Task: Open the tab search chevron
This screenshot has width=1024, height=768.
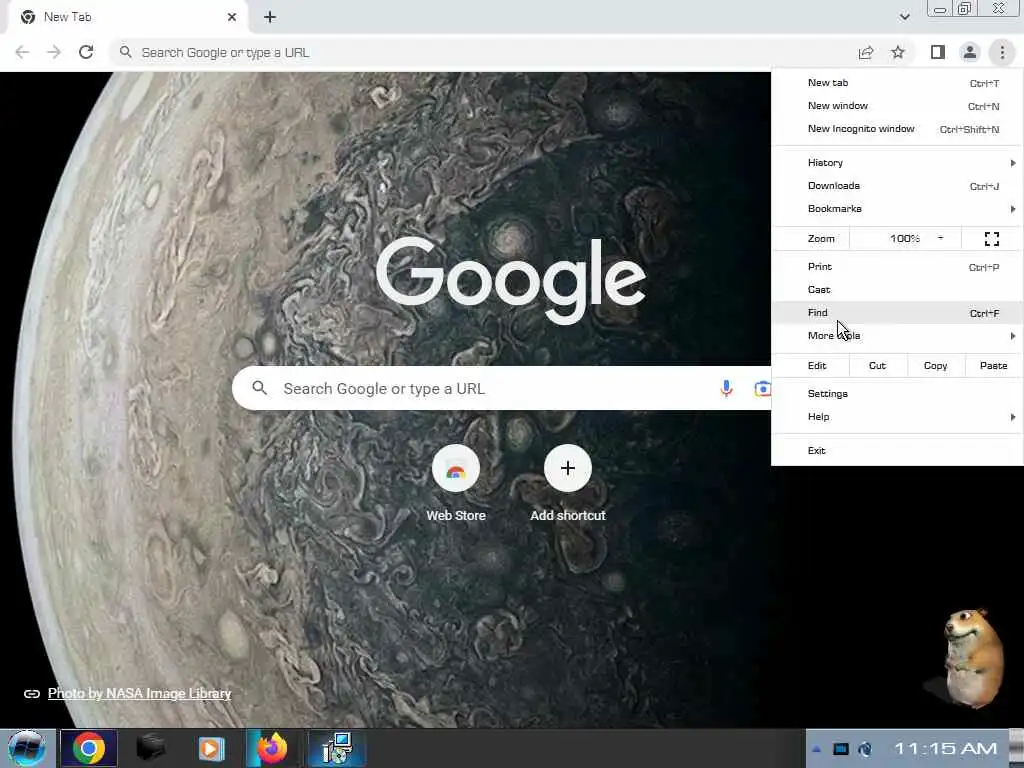Action: [x=904, y=17]
